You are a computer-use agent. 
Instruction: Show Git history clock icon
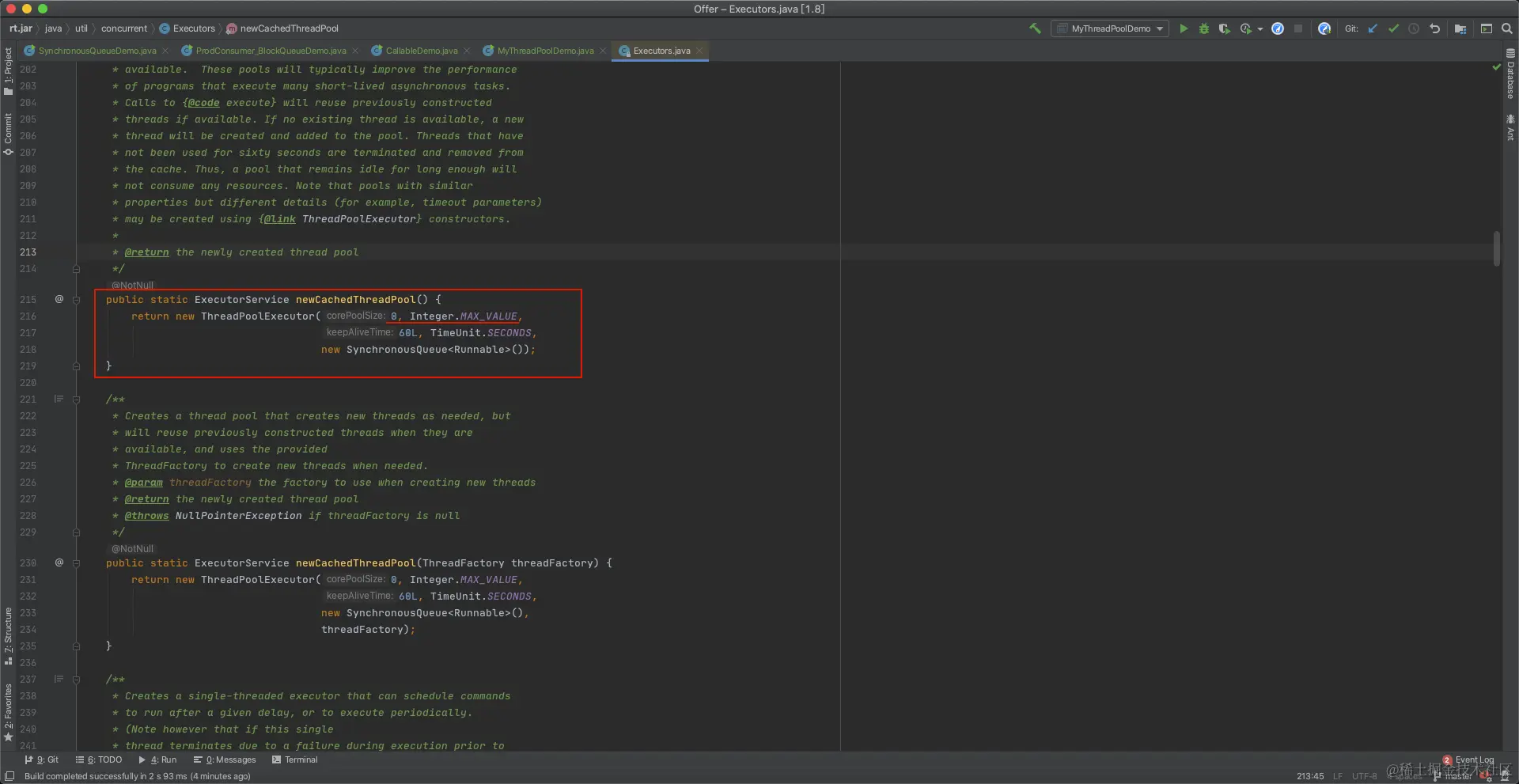(x=1414, y=28)
